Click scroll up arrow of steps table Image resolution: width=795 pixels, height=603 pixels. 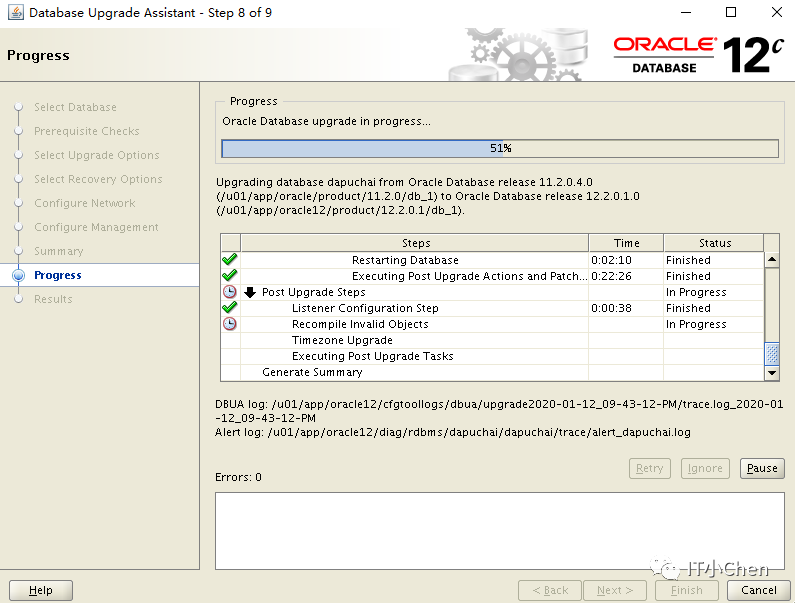772,260
